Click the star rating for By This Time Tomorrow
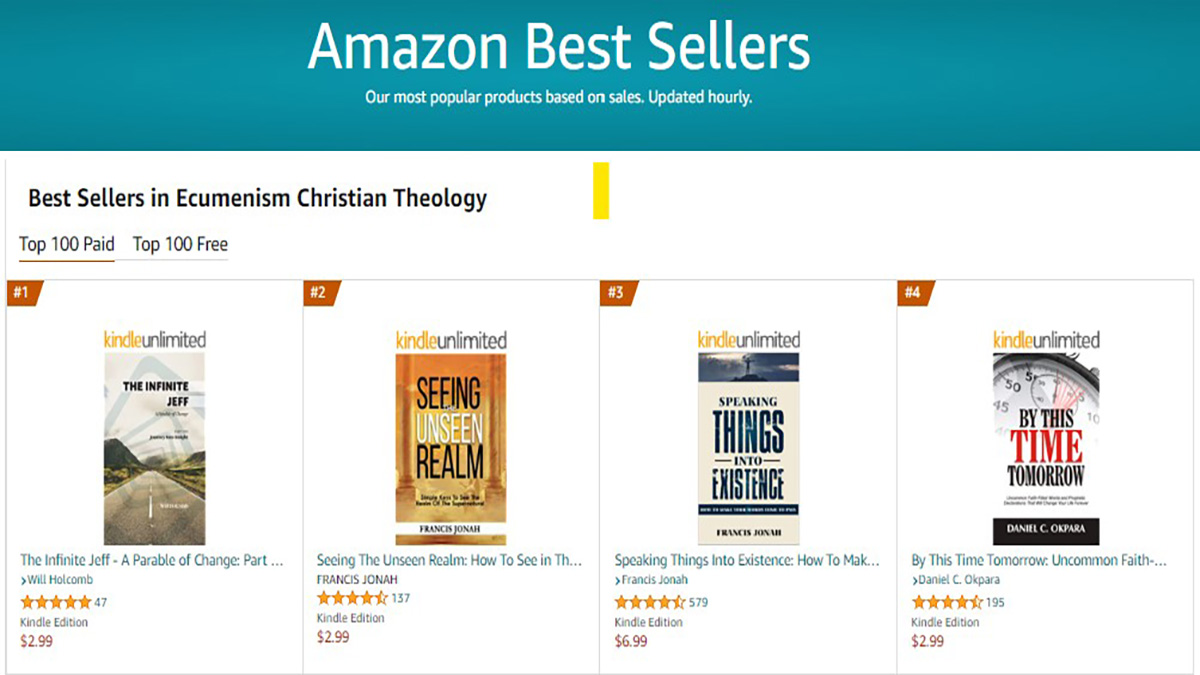Image resolution: width=1200 pixels, height=675 pixels. coord(945,602)
